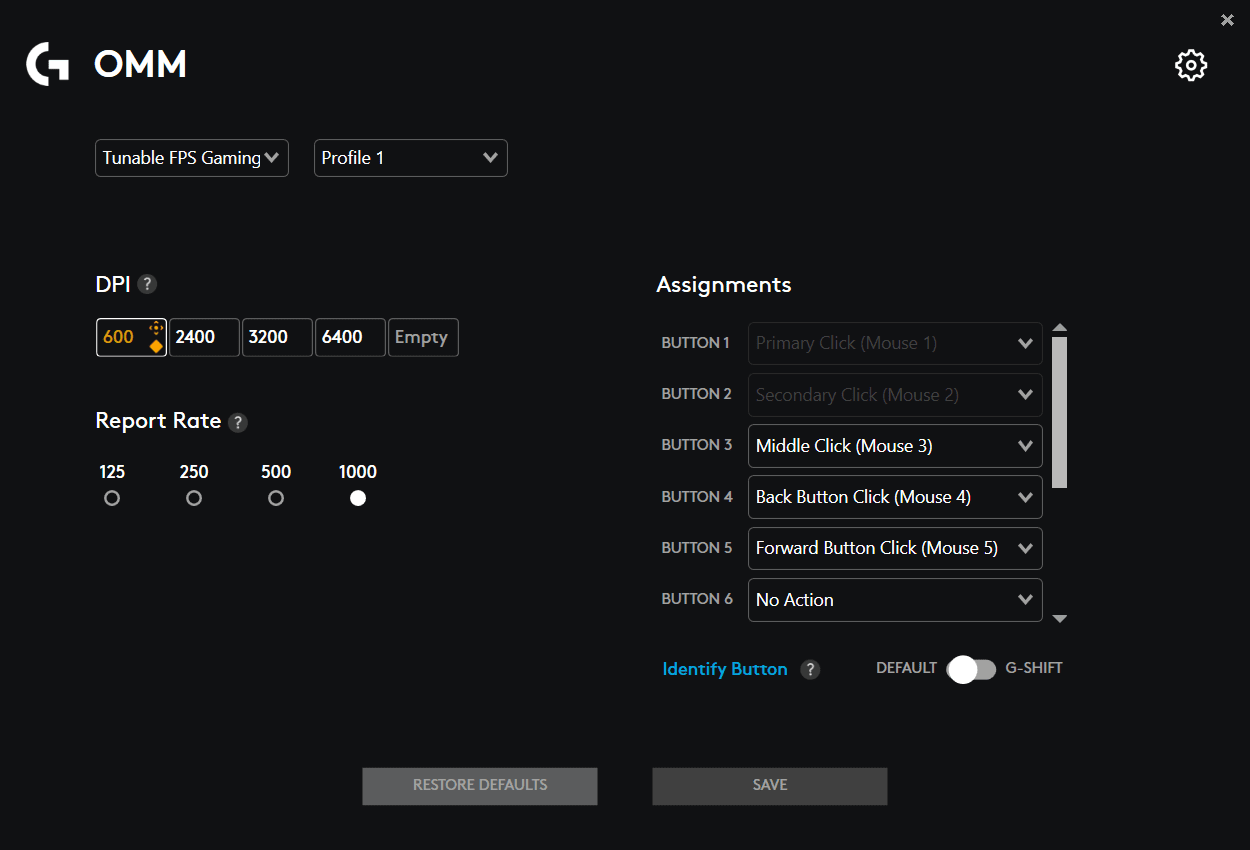Click the 125 report rate label
This screenshot has height=850, width=1250.
(112, 472)
